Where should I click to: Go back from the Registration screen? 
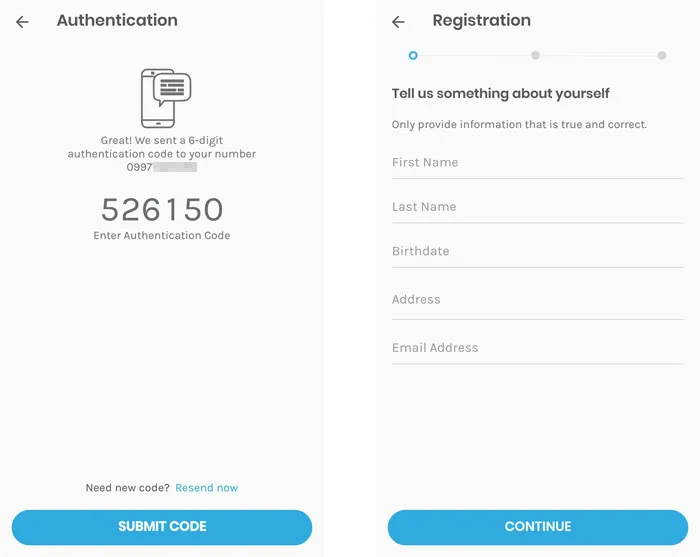tap(398, 22)
